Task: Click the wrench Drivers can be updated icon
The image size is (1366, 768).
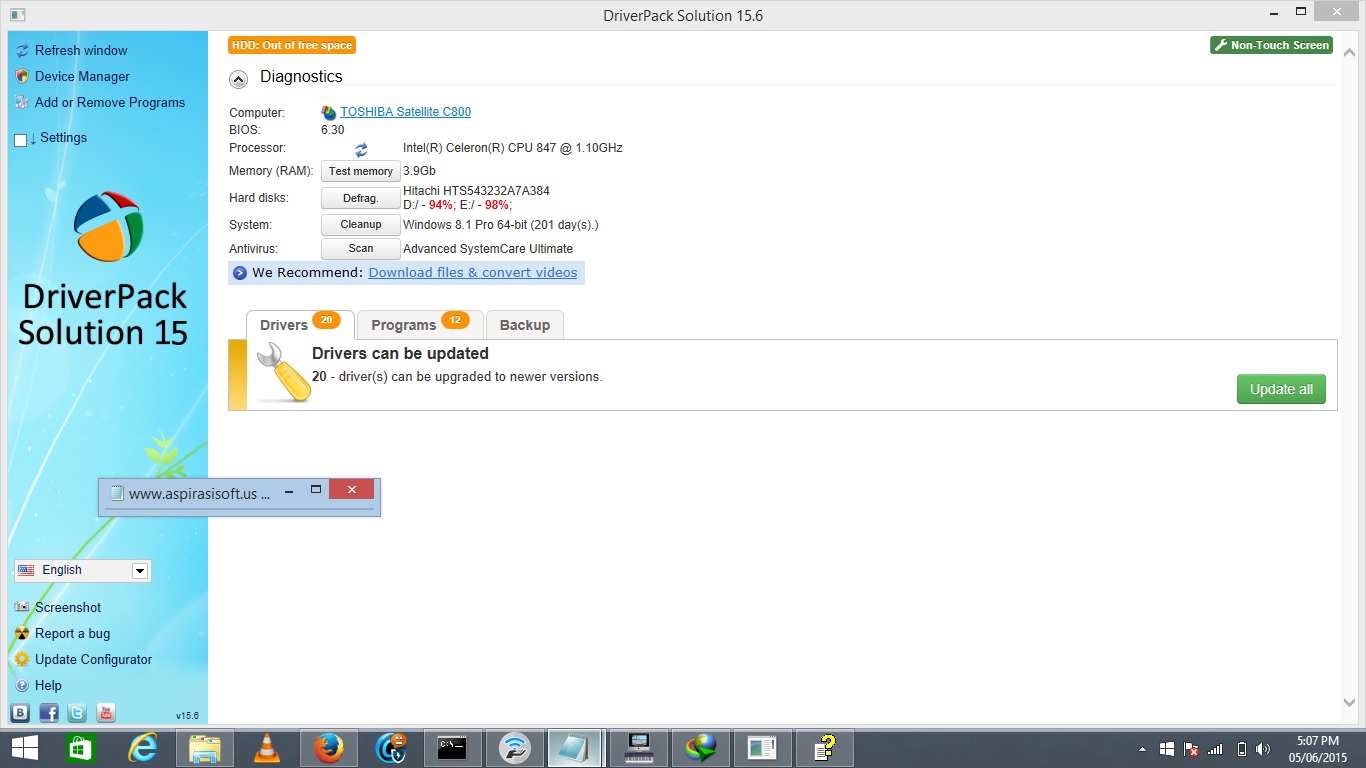Action: [282, 373]
